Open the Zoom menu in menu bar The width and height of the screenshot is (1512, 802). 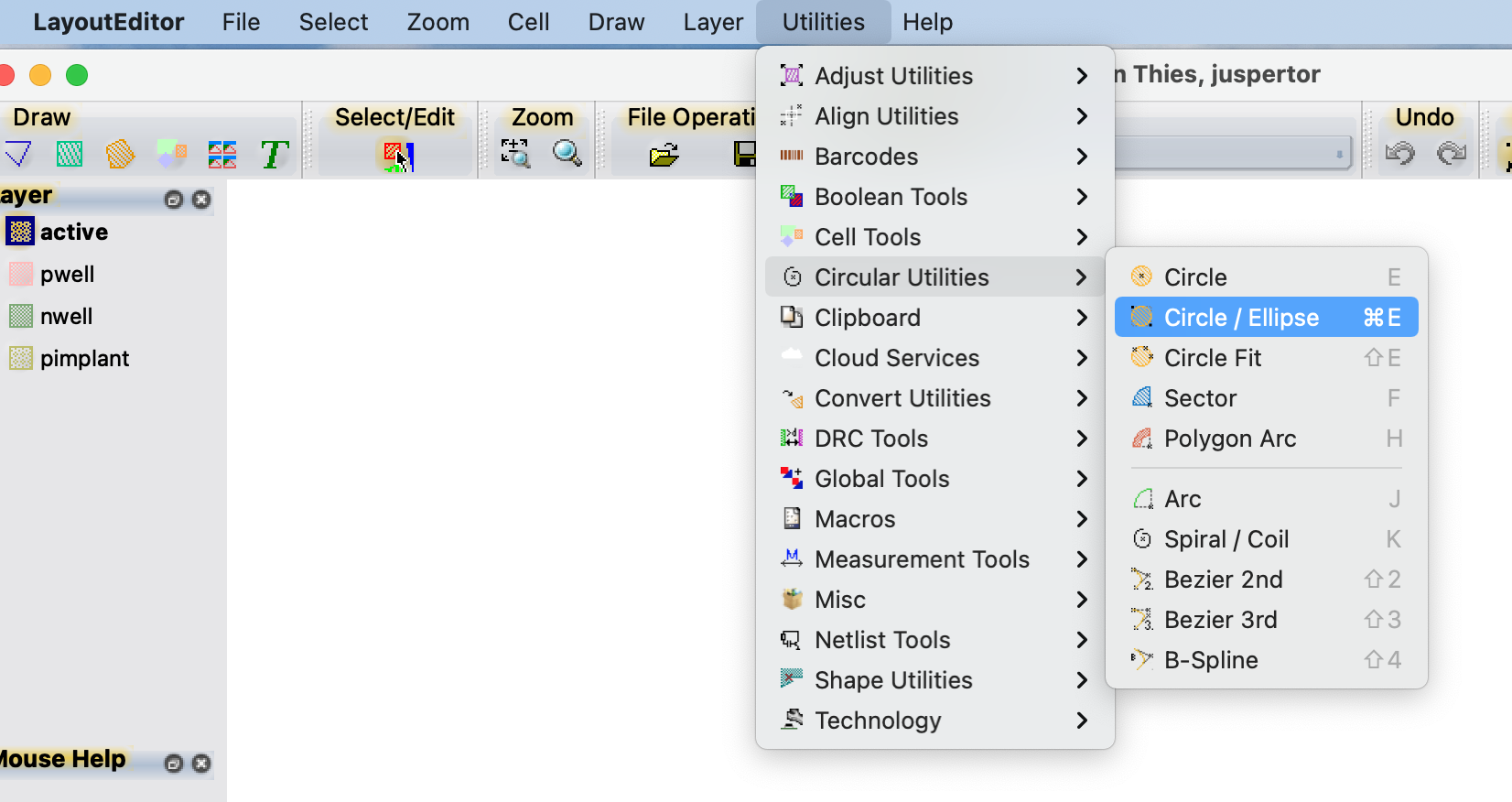437,22
